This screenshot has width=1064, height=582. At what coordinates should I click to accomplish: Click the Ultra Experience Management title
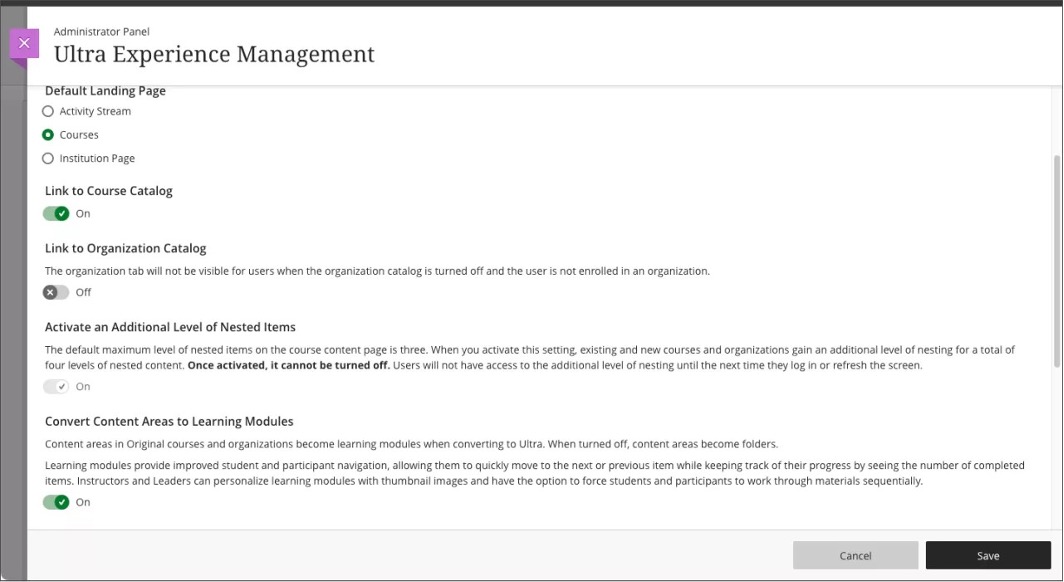[x=214, y=54]
